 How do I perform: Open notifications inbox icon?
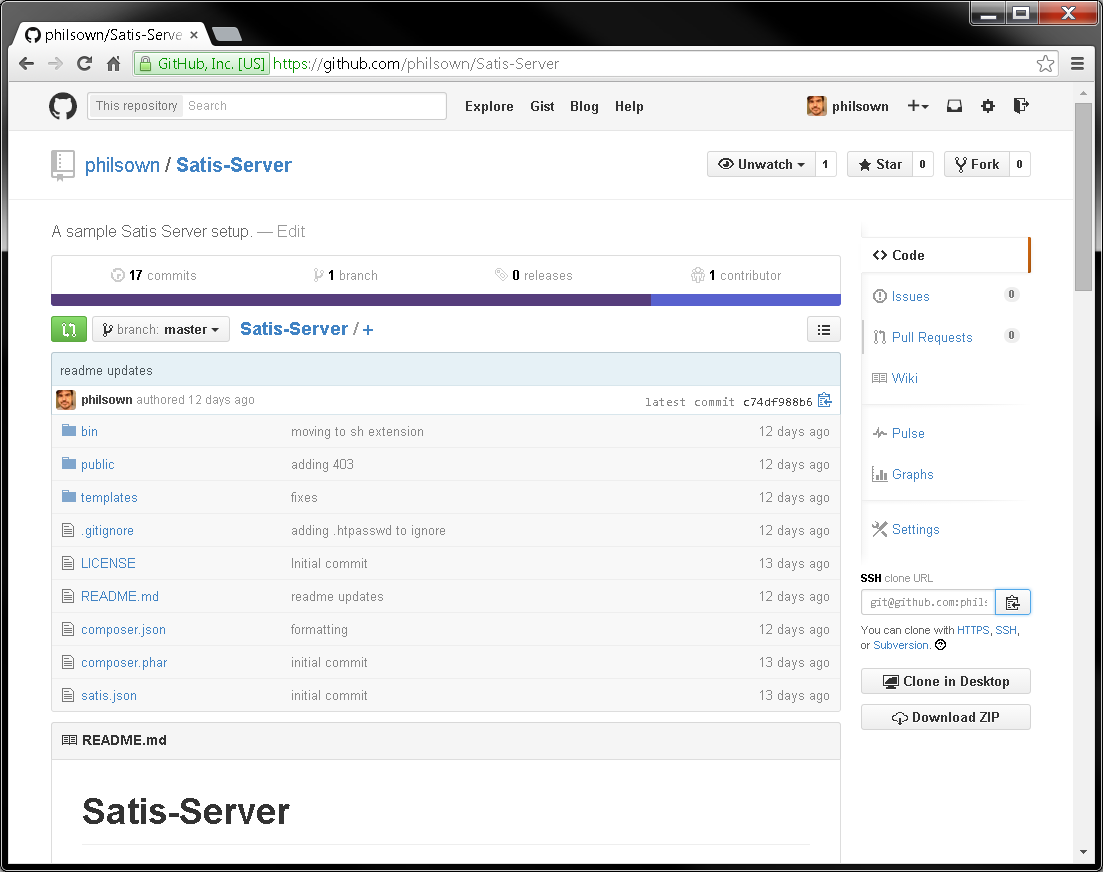point(954,106)
